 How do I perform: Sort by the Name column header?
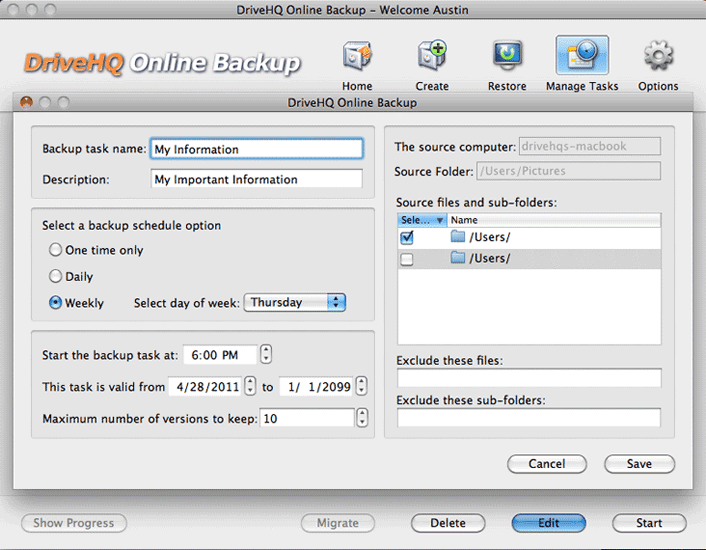tap(553, 219)
